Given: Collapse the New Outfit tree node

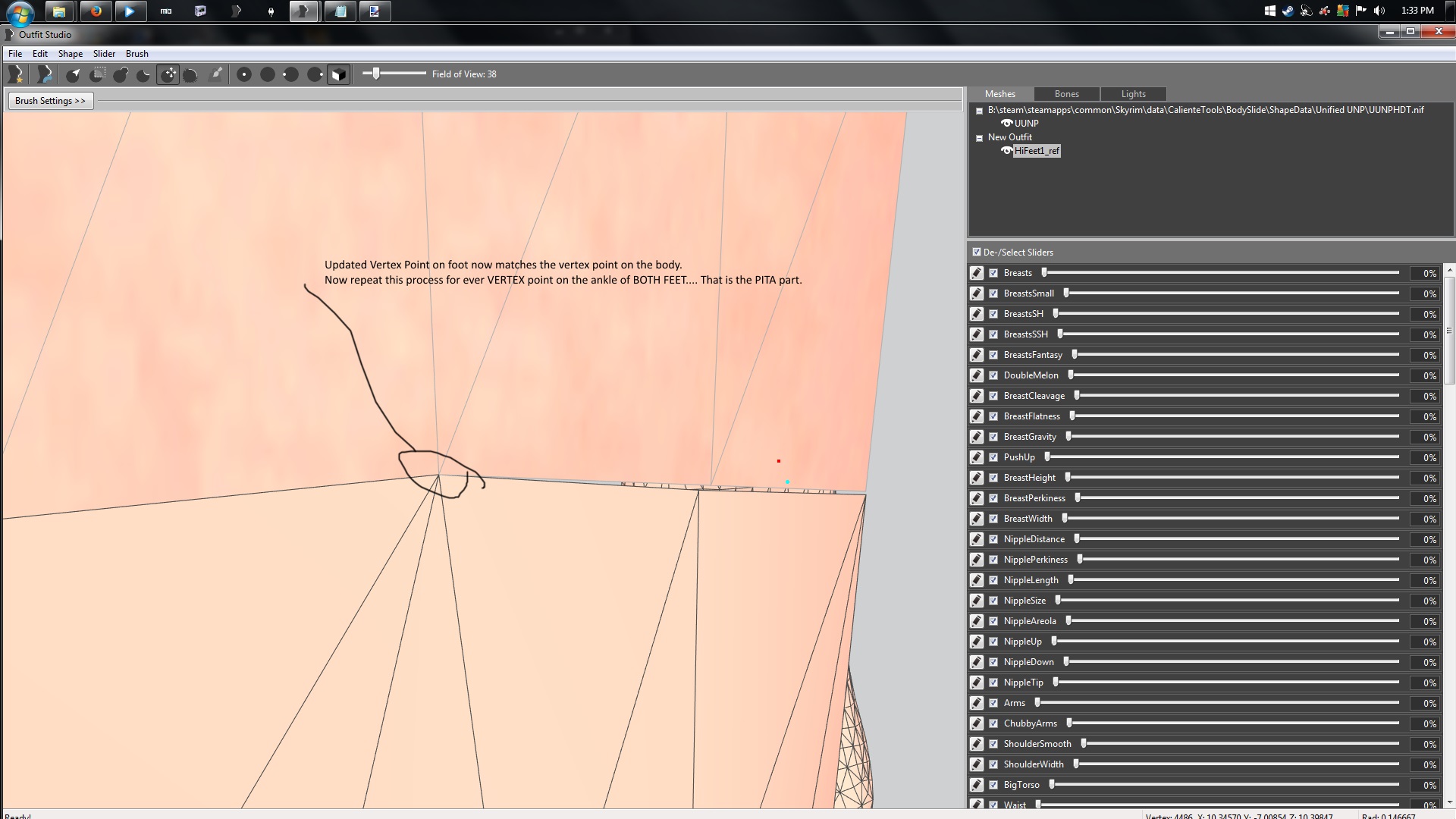Looking at the screenshot, I should click(x=979, y=138).
